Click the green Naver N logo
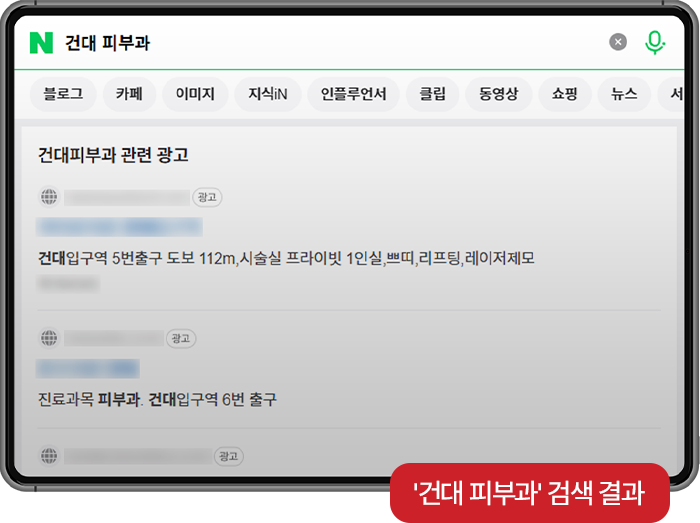 click(x=41, y=43)
